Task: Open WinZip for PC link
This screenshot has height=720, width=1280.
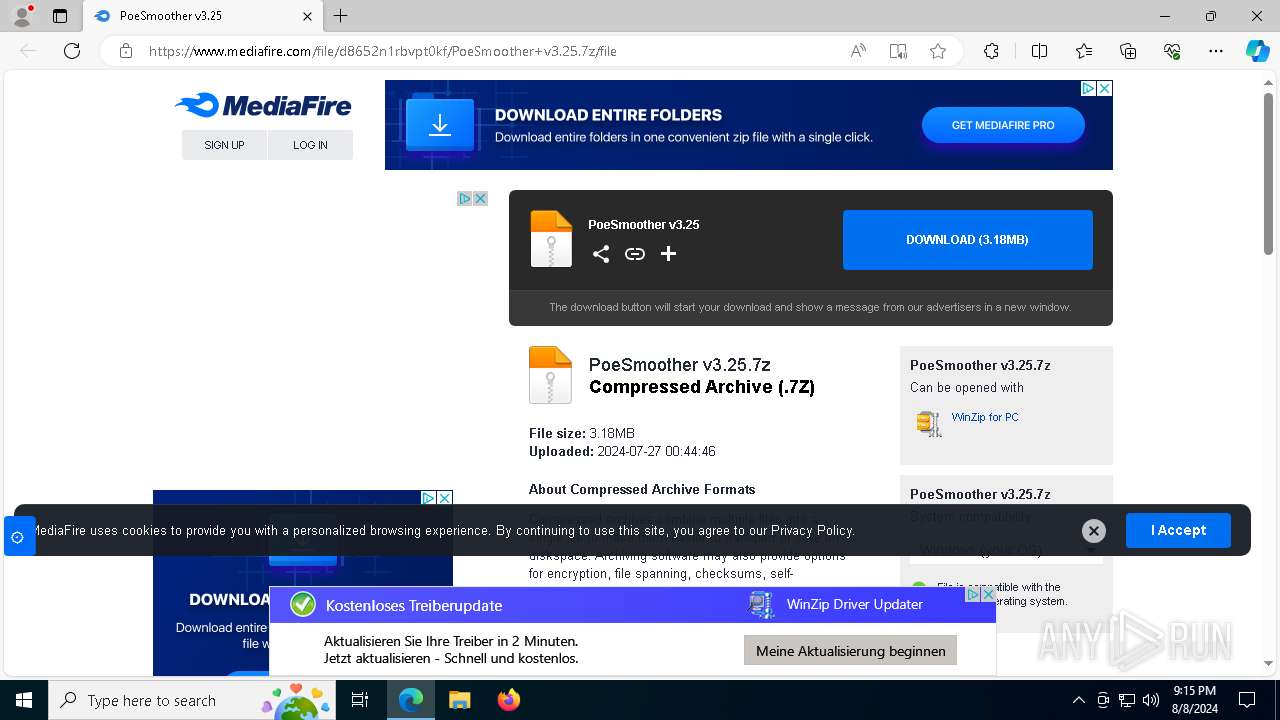Action: click(985, 417)
